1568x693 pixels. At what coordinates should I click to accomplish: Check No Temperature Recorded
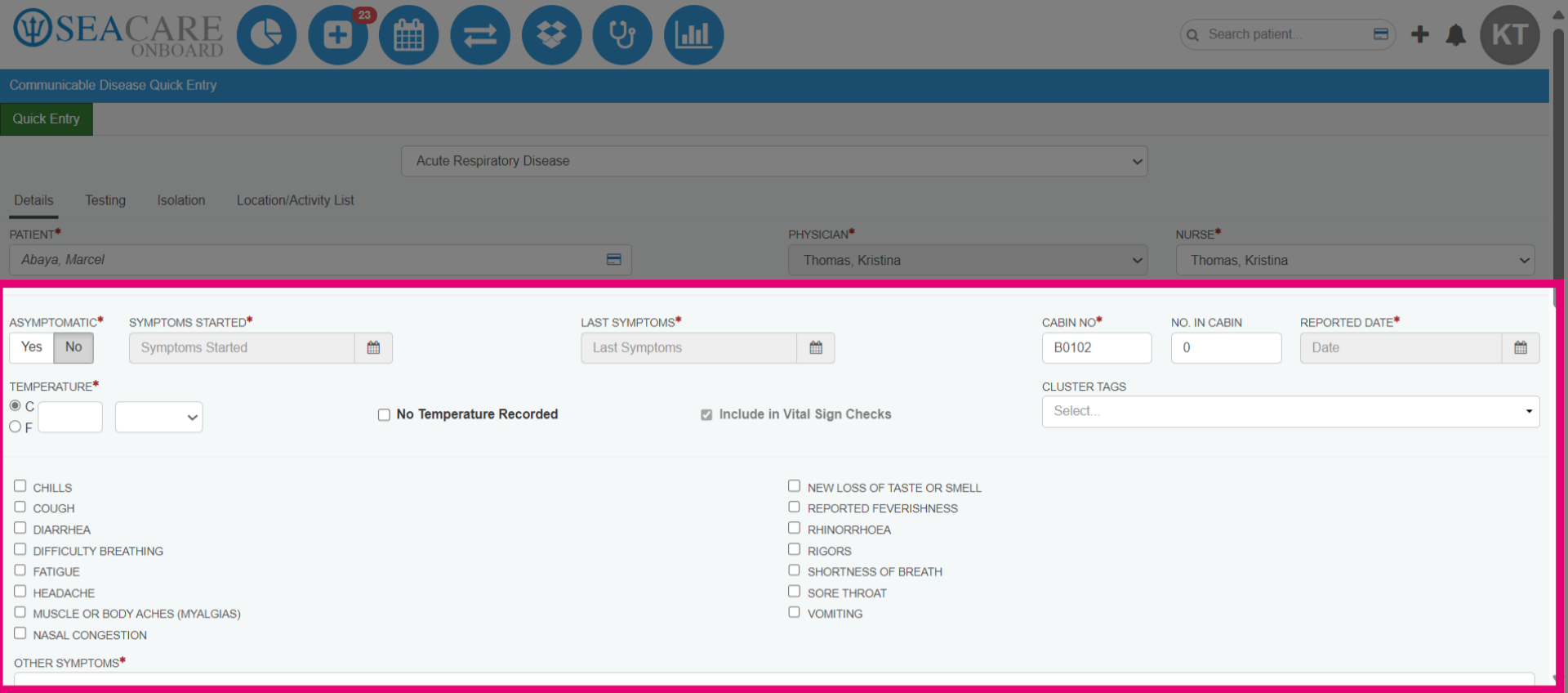[x=384, y=415]
